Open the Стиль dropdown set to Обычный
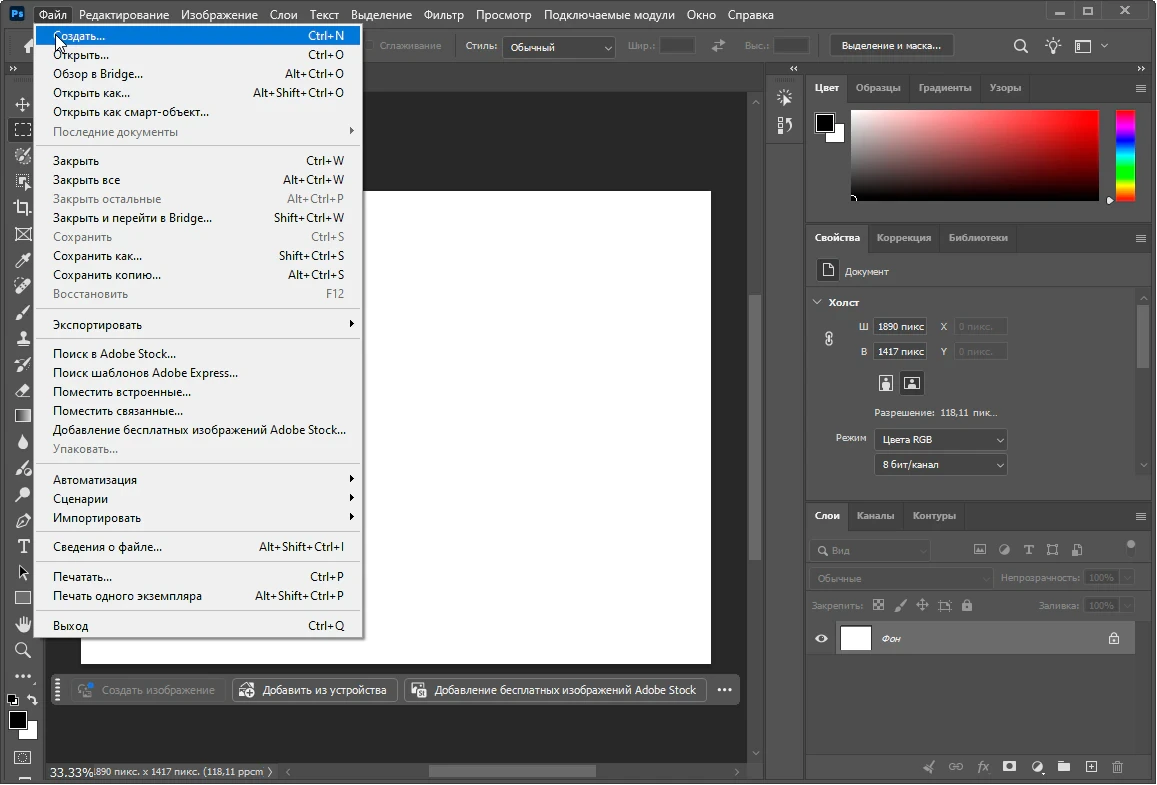Viewport: 1157px width, 785px height. [559, 46]
